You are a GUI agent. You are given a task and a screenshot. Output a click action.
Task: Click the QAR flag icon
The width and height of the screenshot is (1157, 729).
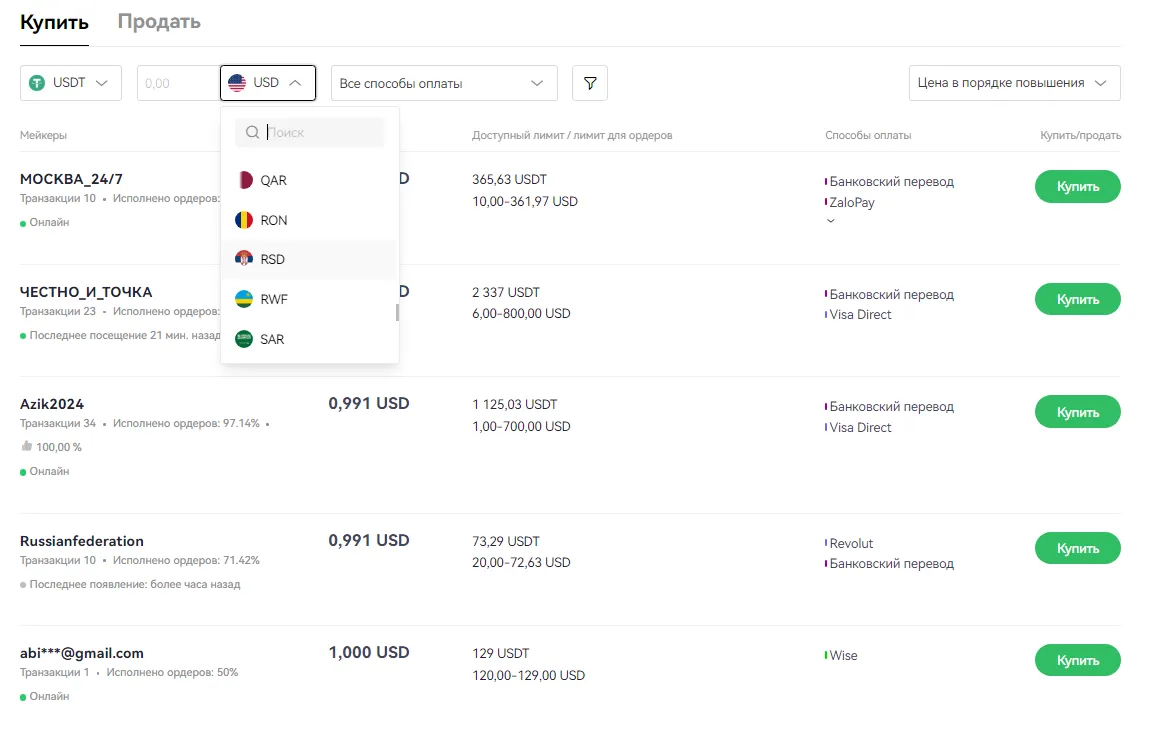(x=243, y=180)
